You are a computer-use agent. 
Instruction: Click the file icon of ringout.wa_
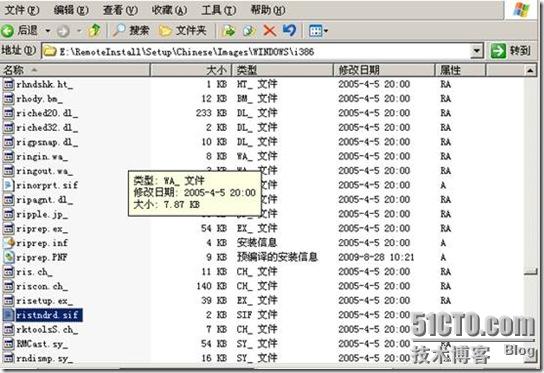8,171
